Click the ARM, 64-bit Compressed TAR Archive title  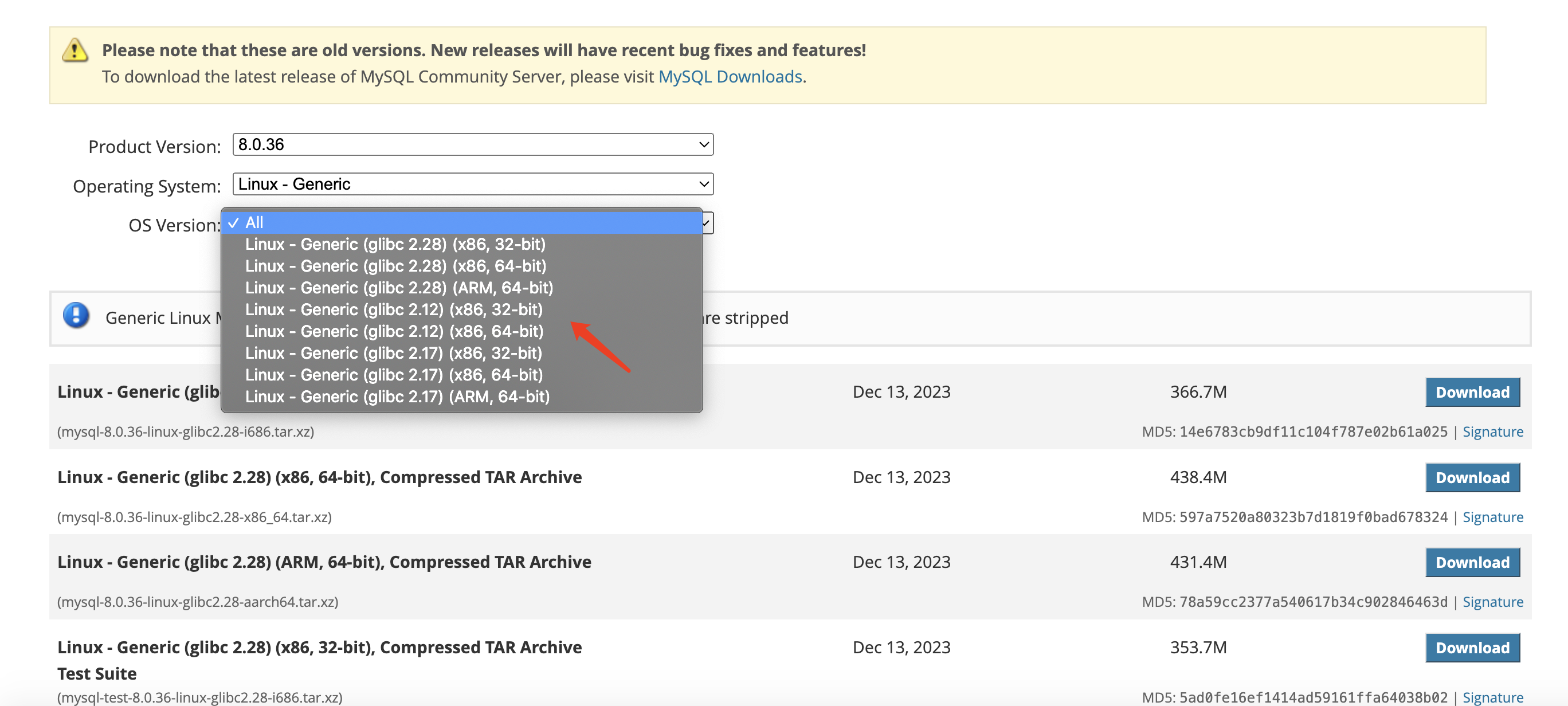click(x=324, y=562)
